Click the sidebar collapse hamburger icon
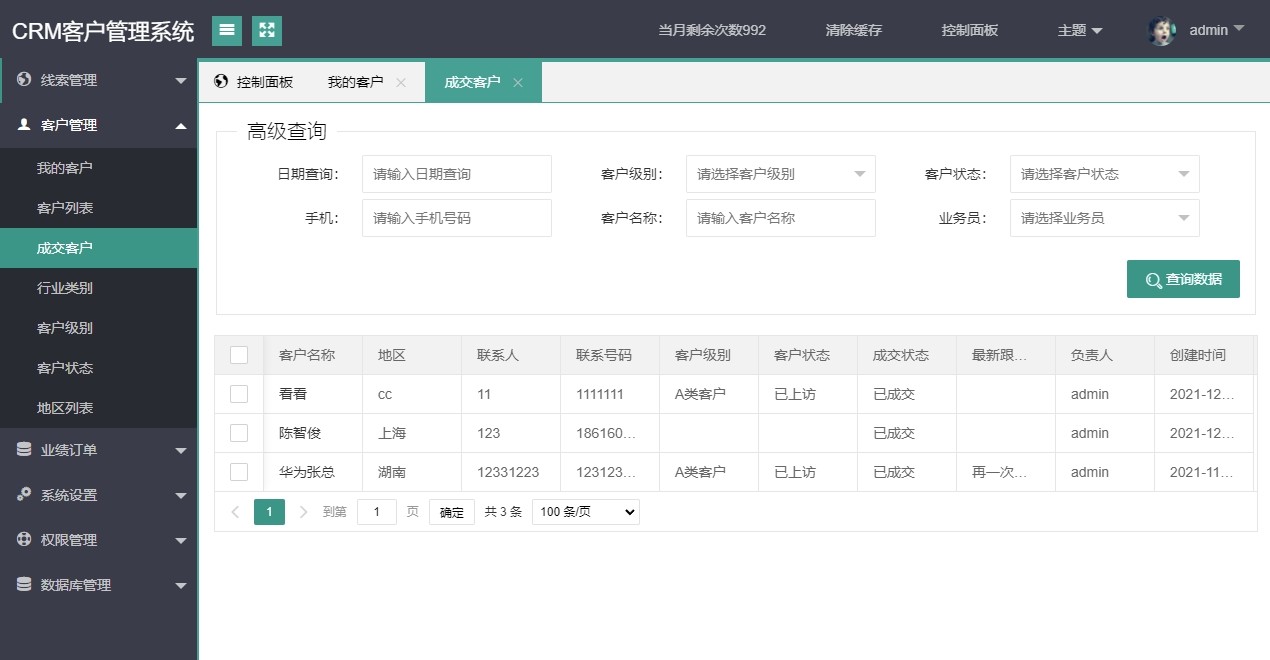 (227, 31)
